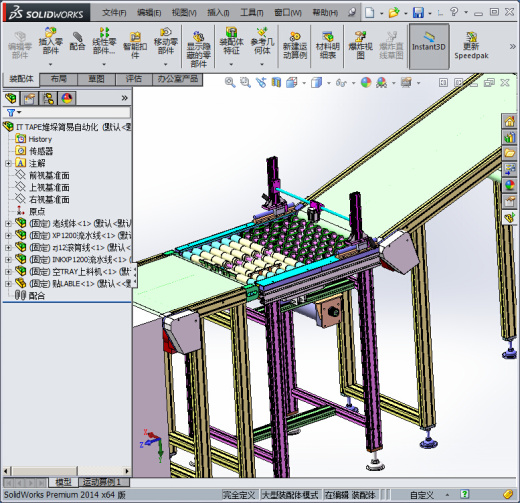The image size is (520, 503).
Task: Open the 插入零部件 dropdown arrow
Action: pyautogui.click(x=51, y=64)
